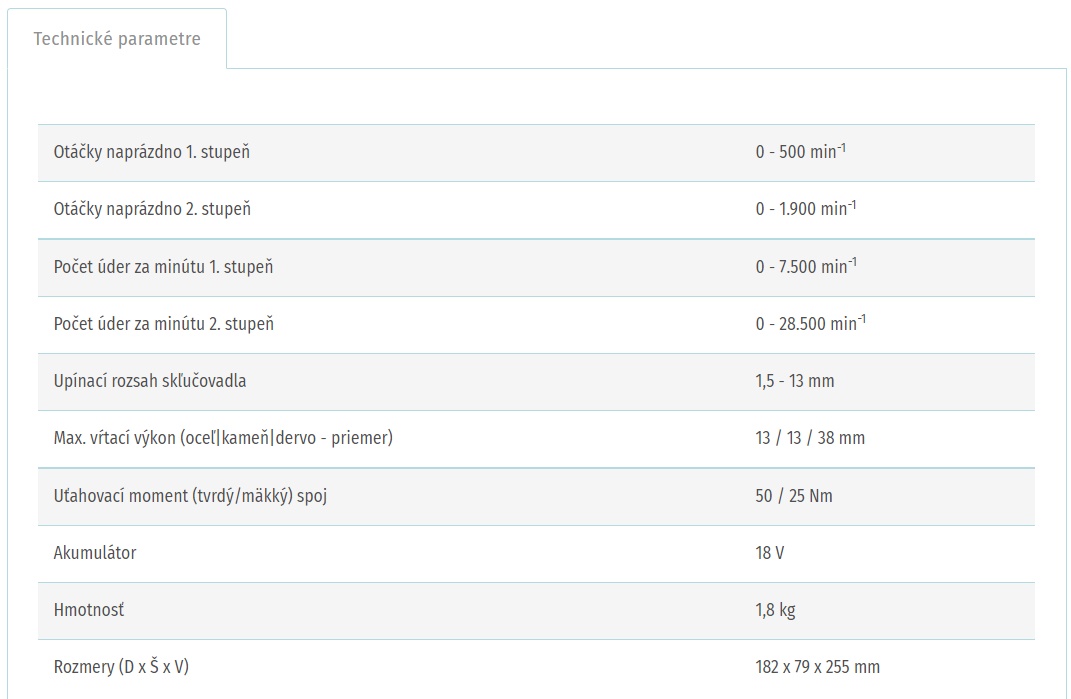Select the '1,8 kg' weight value
This screenshot has height=699, width=1071.
point(776,610)
